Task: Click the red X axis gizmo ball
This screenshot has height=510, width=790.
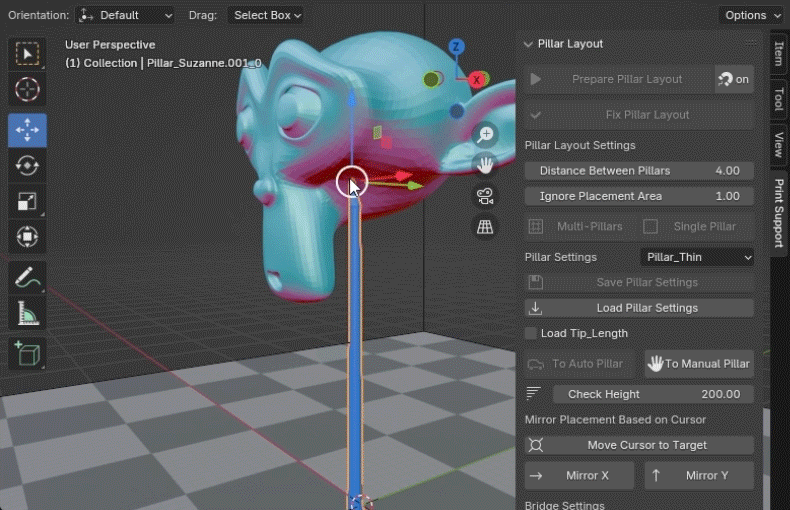Action: point(477,80)
